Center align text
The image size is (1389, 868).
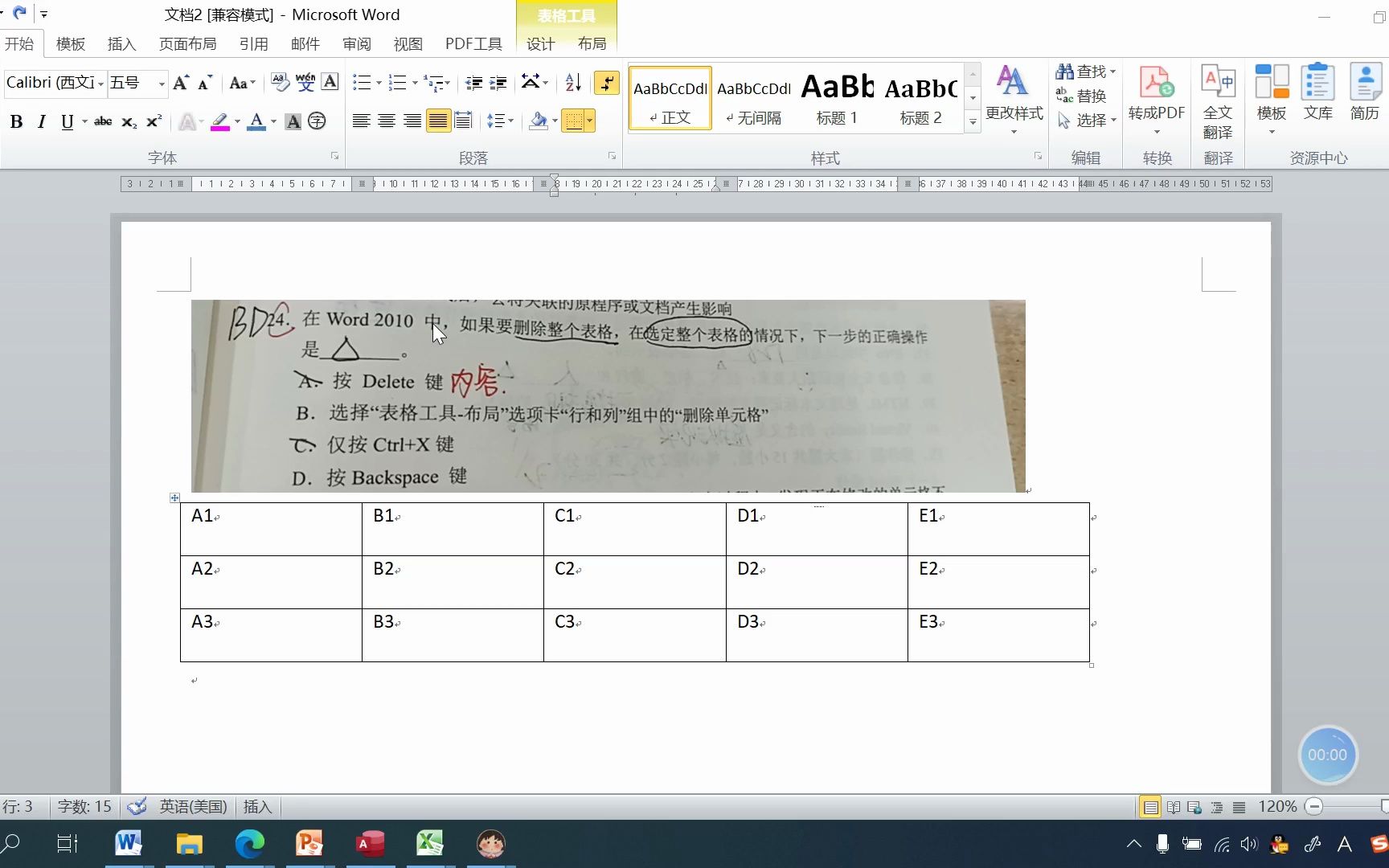click(x=387, y=121)
